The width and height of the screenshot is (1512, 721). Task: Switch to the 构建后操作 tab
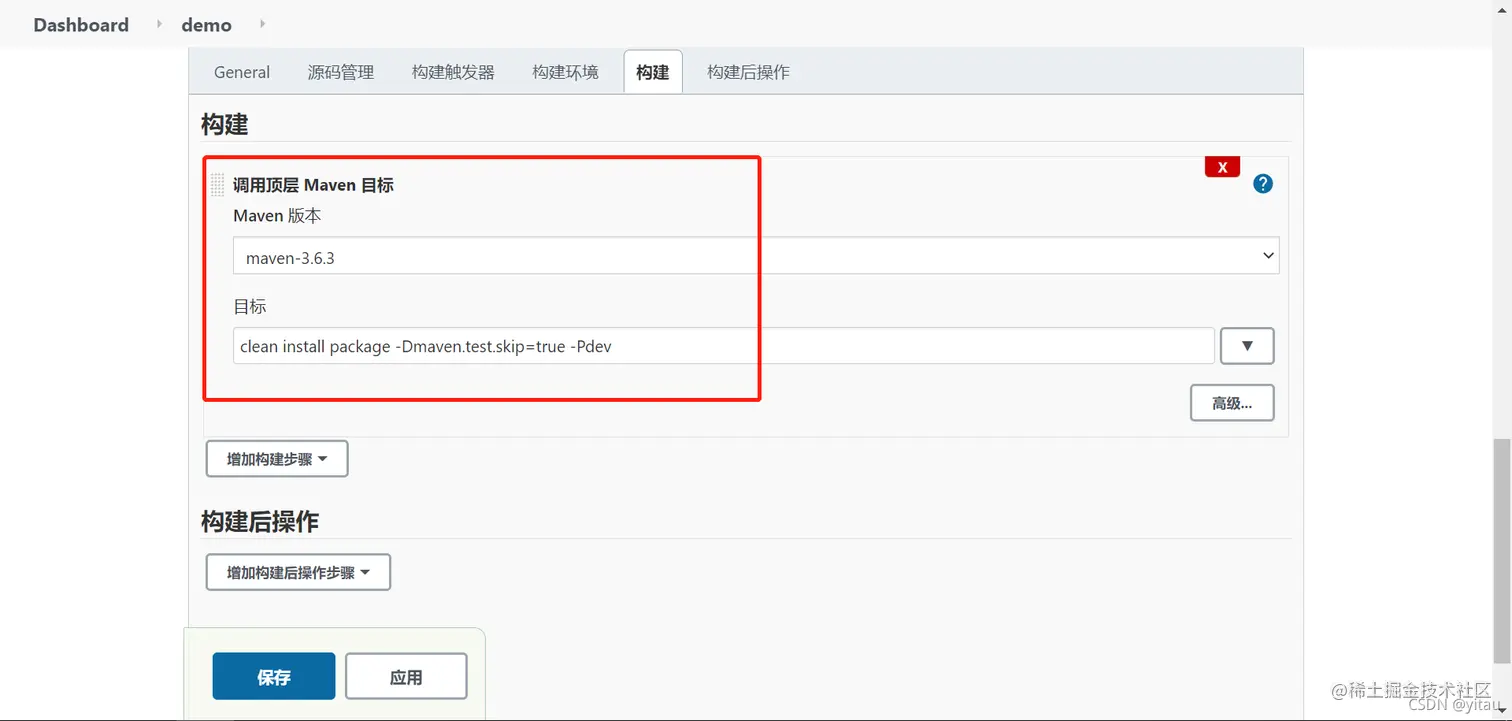click(x=748, y=72)
